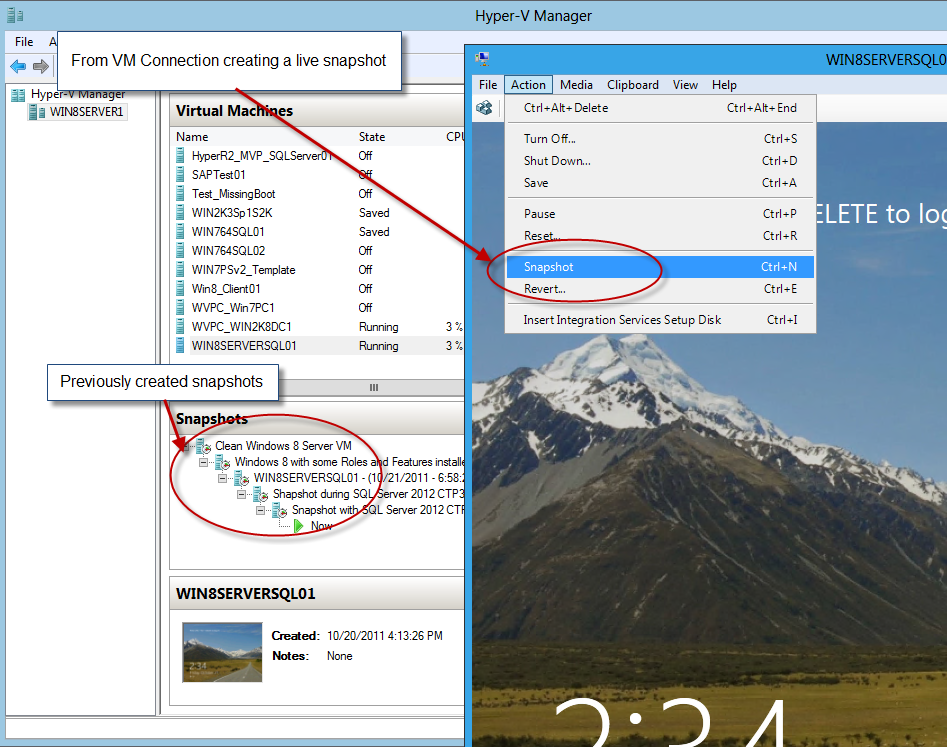Click the WIN8SERVERSQL01 preview thumbnail
The height and width of the screenshot is (747, 947).
click(x=222, y=652)
